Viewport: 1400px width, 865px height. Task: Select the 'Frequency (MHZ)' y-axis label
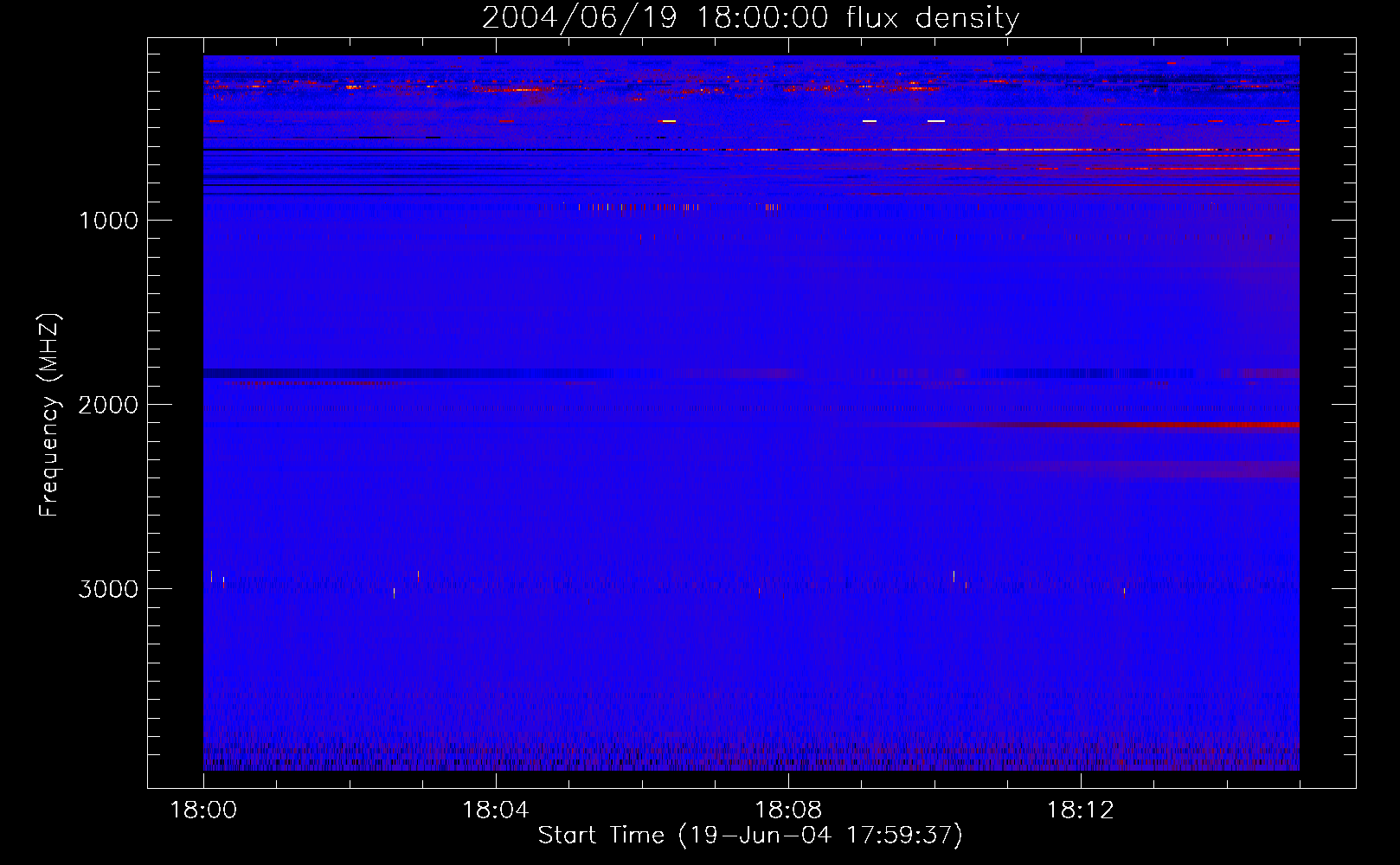49,415
